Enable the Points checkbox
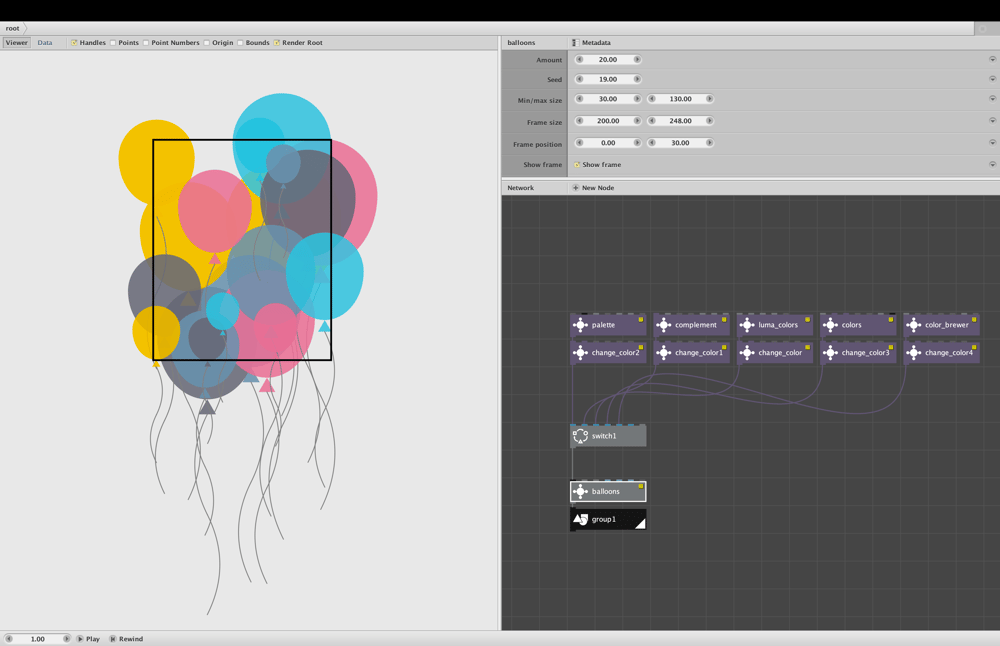Screen dimensions: 1000x646 pyautogui.click(x=113, y=43)
